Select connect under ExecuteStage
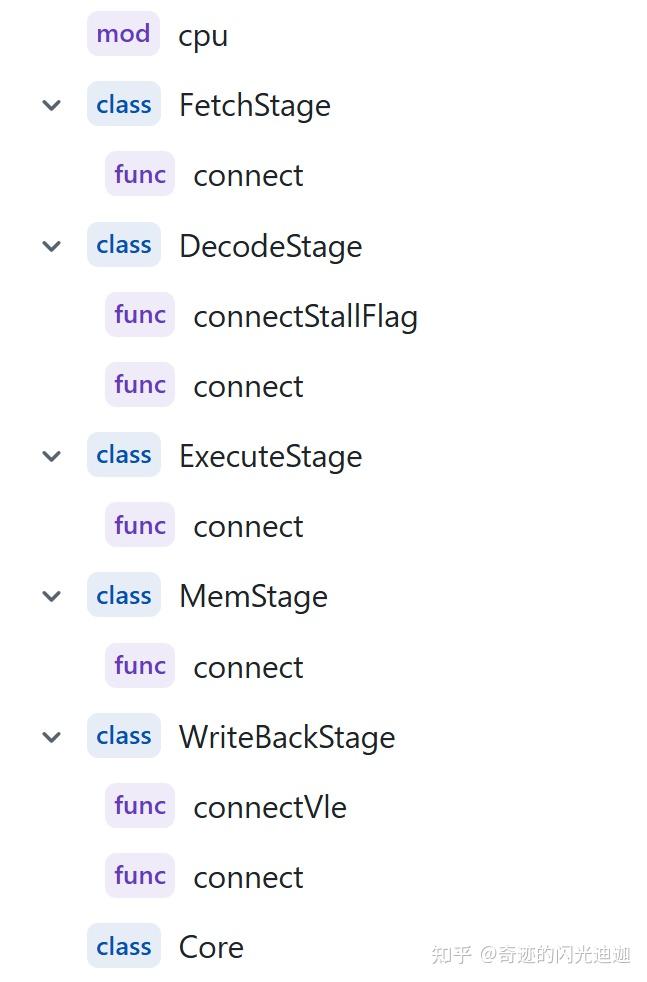The width and height of the screenshot is (647, 982). pyautogui.click(x=248, y=526)
